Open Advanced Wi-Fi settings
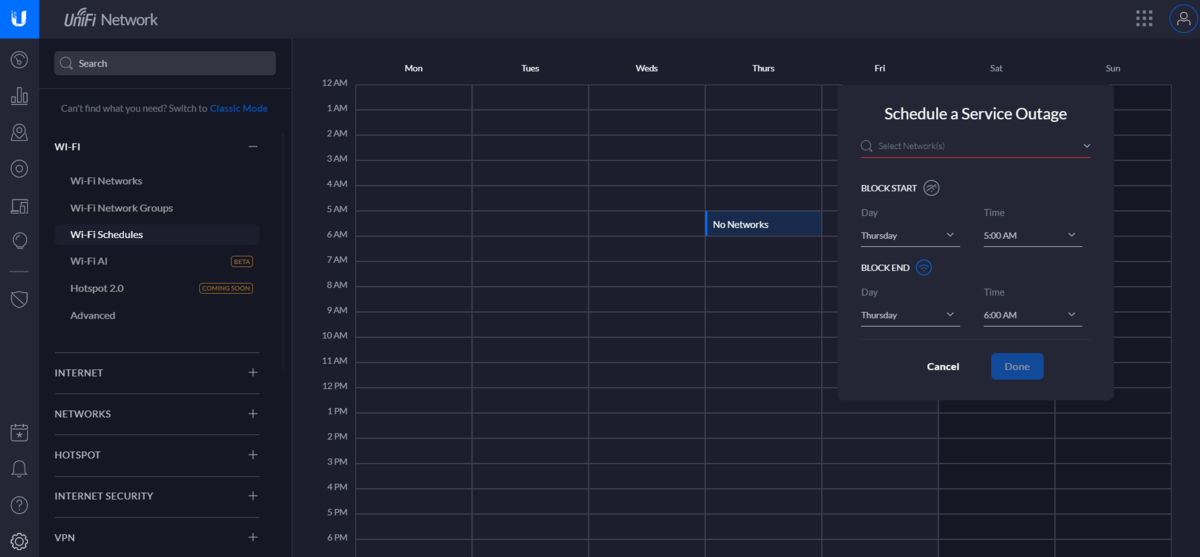 (93, 315)
